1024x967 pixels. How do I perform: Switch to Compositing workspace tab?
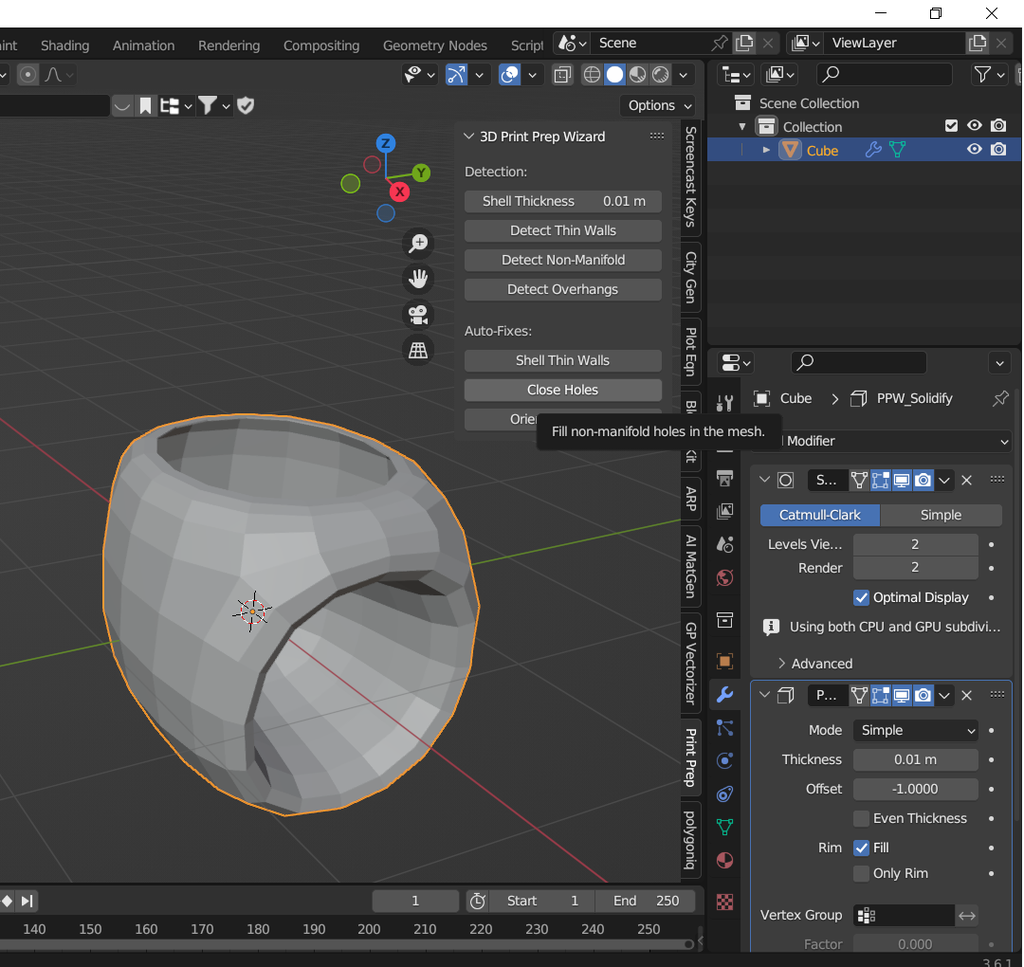tap(321, 46)
